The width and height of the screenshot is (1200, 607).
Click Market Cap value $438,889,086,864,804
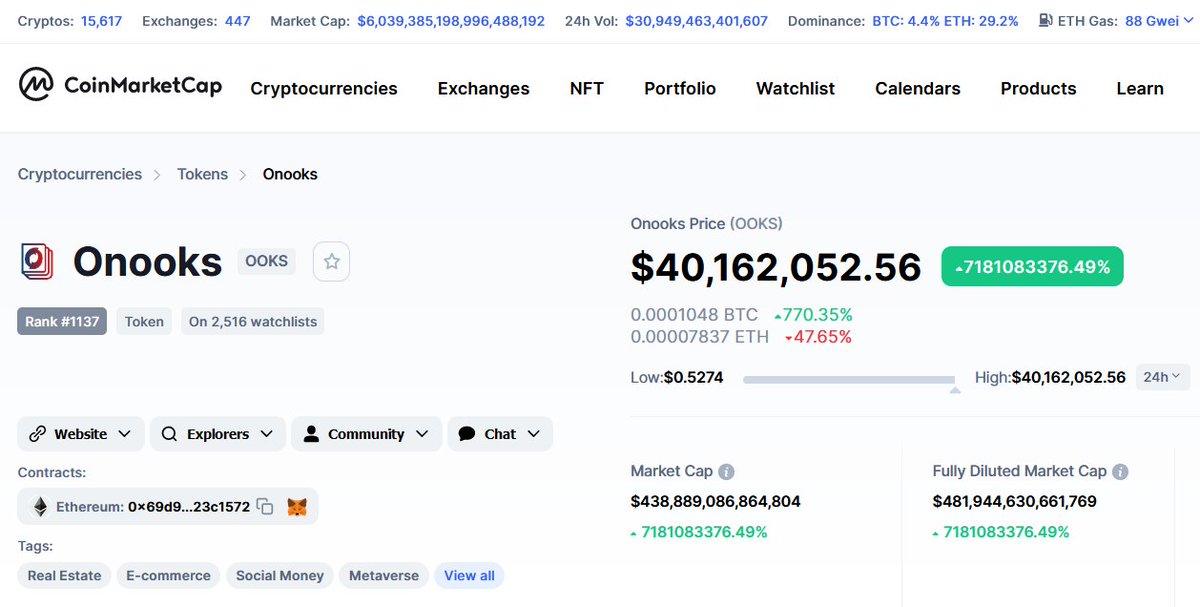pyautogui.click(x=716, y=501)
